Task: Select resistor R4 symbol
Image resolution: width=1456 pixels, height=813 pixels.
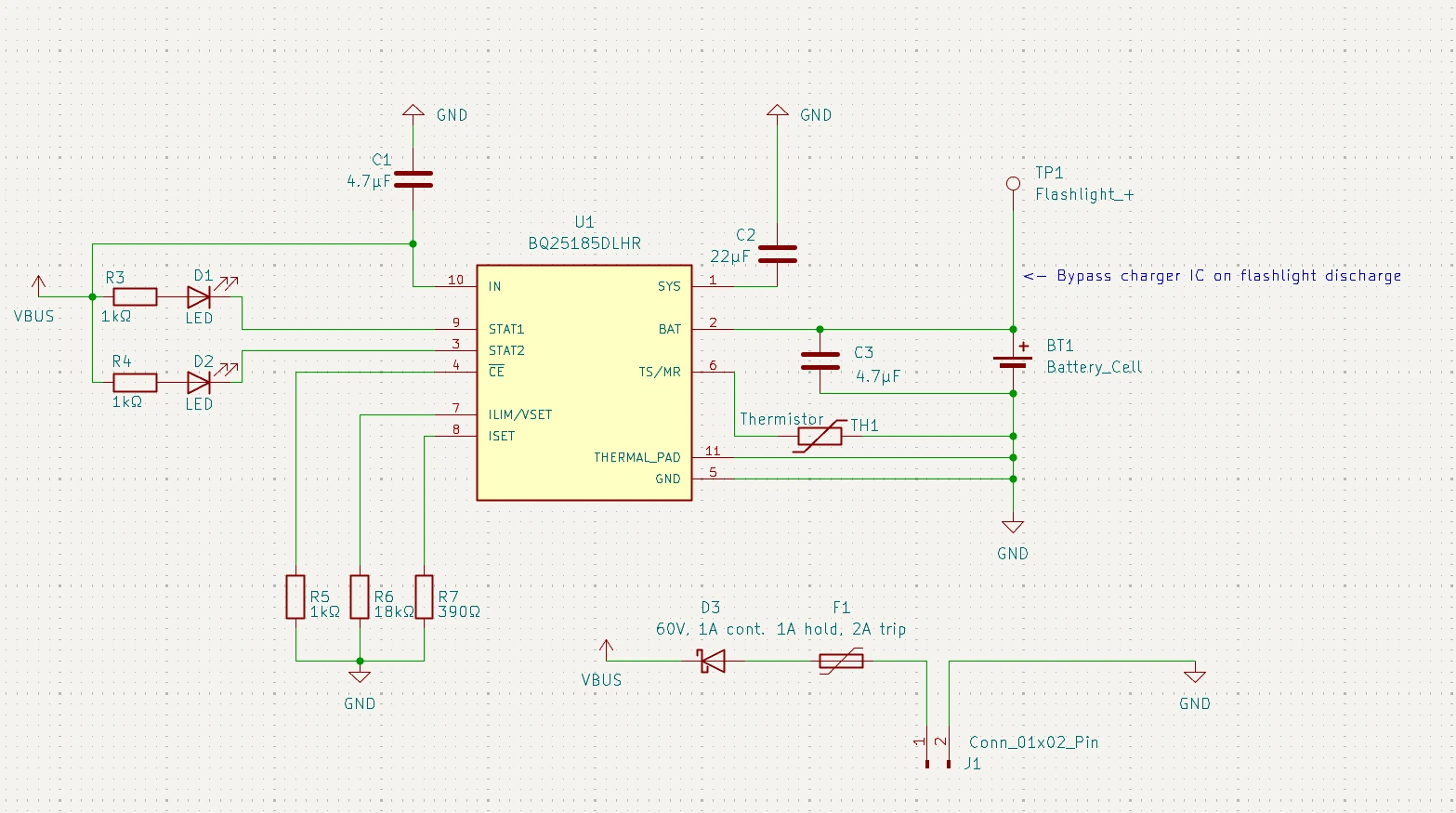Action: [x=135, y=382]
